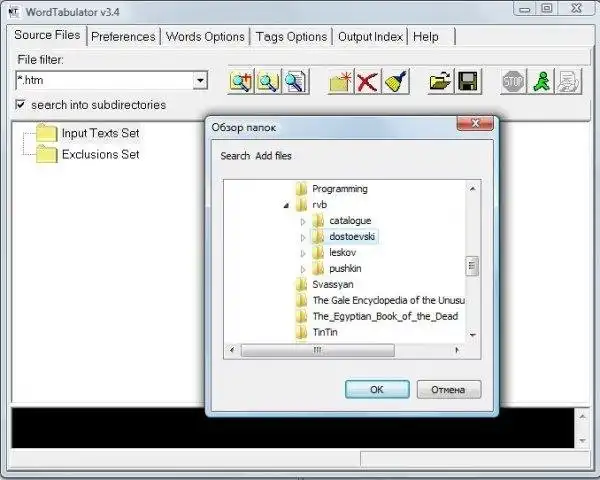Click the folder tree vertical scrollbar thumb
Screen dimensions: 600x480
pyautogui.click(x=472, y=265)
